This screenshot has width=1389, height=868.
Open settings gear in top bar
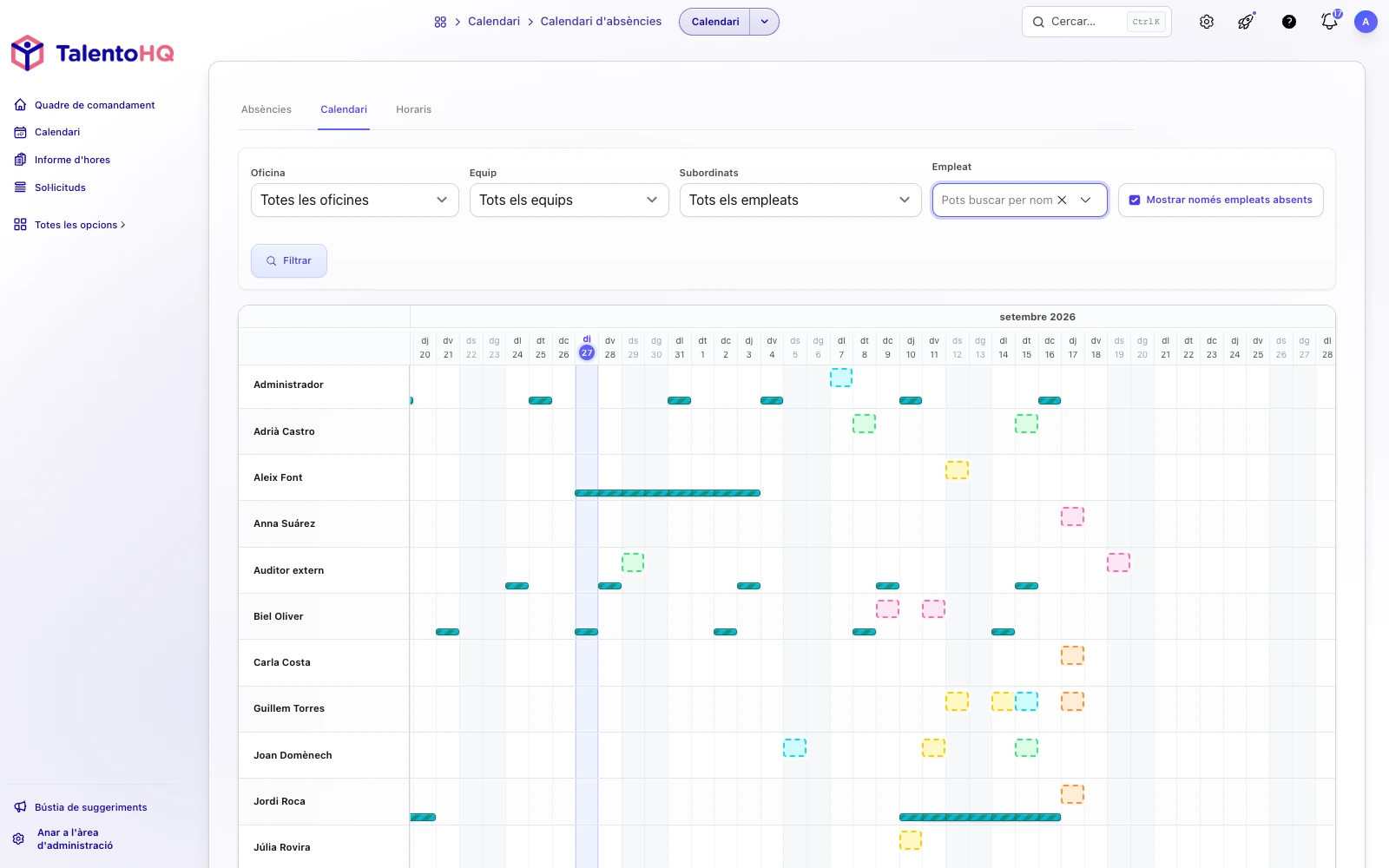tap(1207, 22)
